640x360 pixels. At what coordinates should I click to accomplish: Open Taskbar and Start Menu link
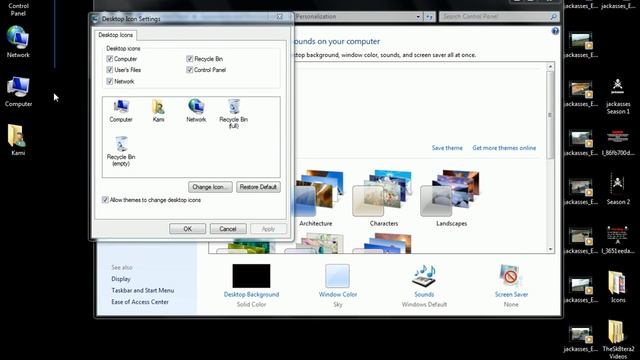coord(142,291)
